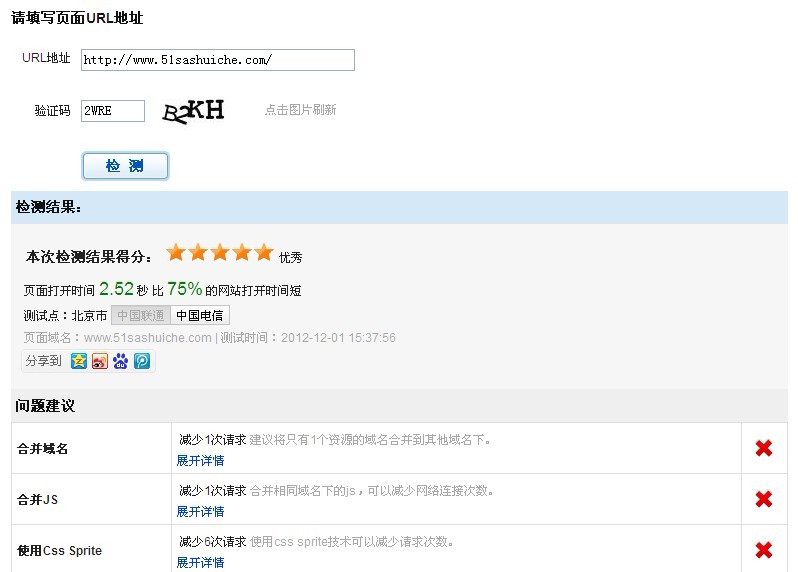Share result to Sina Weibo
798x572 pixels.
(99, 362)
